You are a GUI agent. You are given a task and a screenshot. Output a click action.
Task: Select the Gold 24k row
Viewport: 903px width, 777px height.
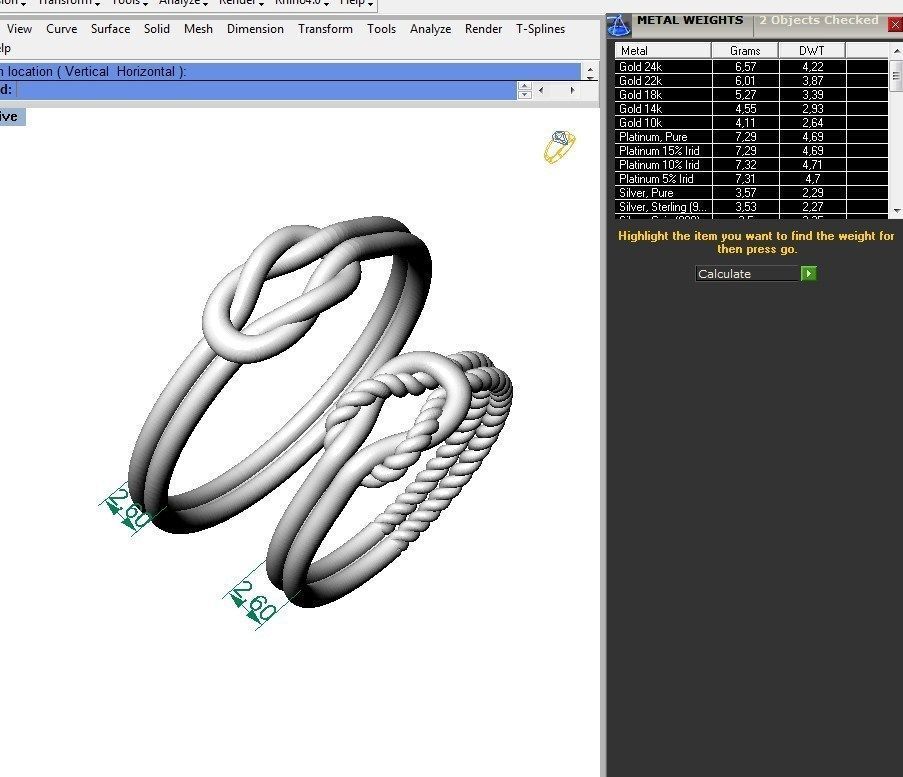[x=752, y=67]
